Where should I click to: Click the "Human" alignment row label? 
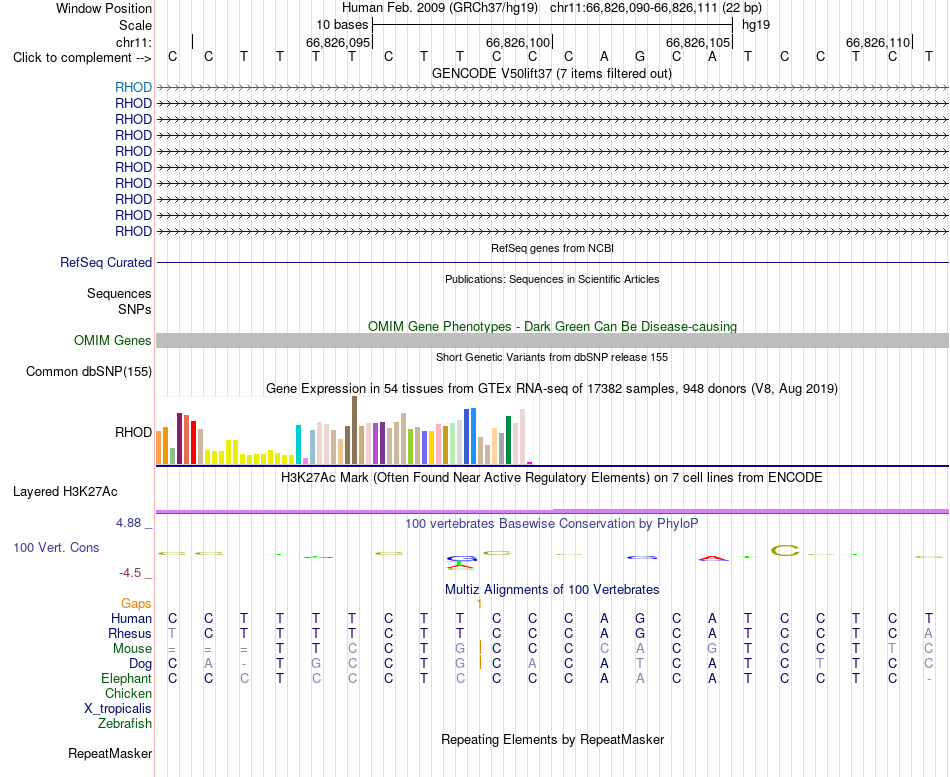131,618
